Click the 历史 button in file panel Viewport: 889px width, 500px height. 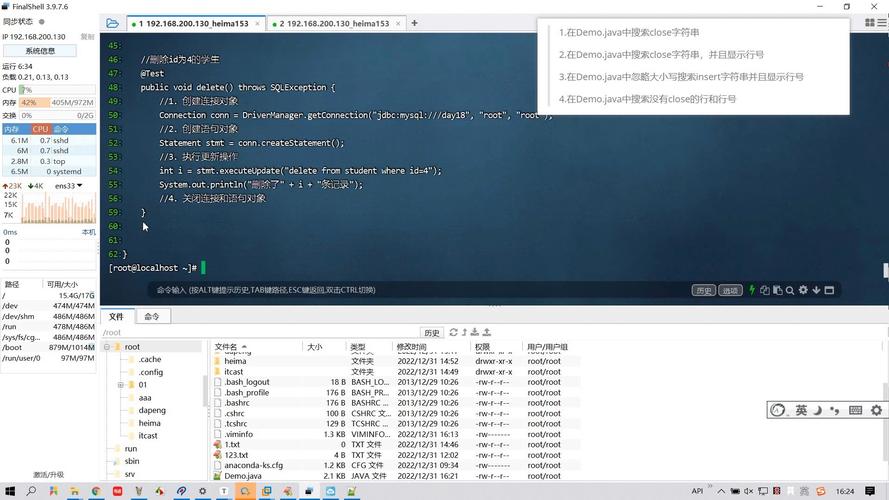[432, 333]
